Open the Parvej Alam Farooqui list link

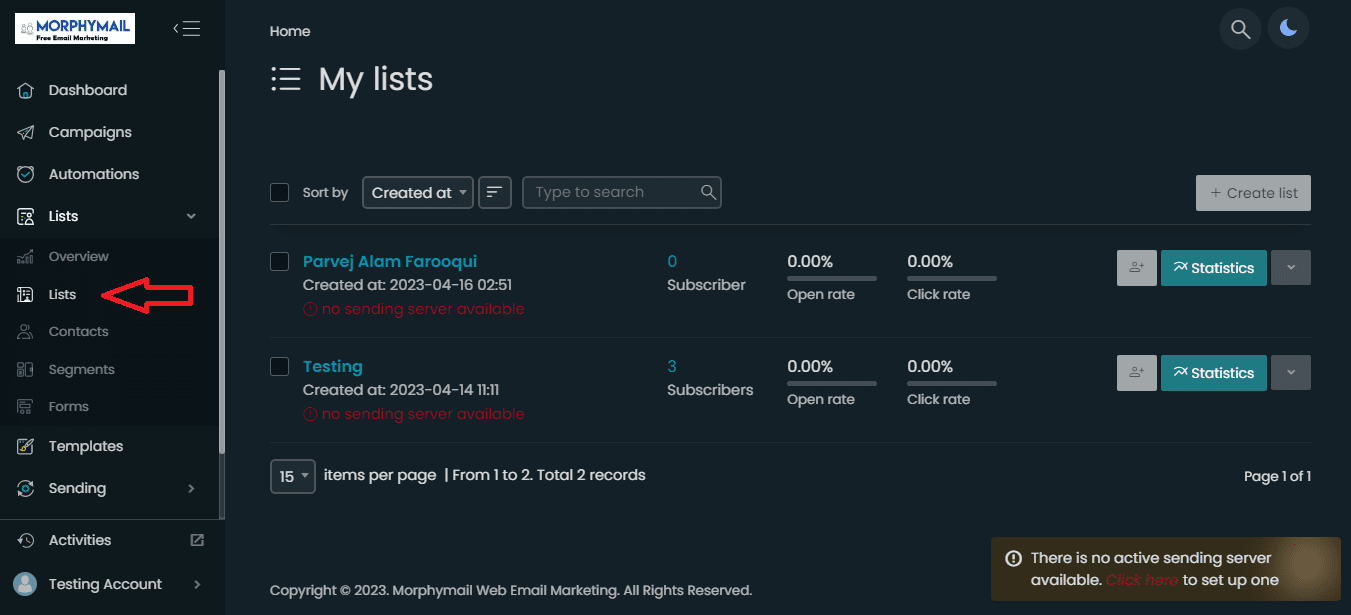tap(390, 262)
